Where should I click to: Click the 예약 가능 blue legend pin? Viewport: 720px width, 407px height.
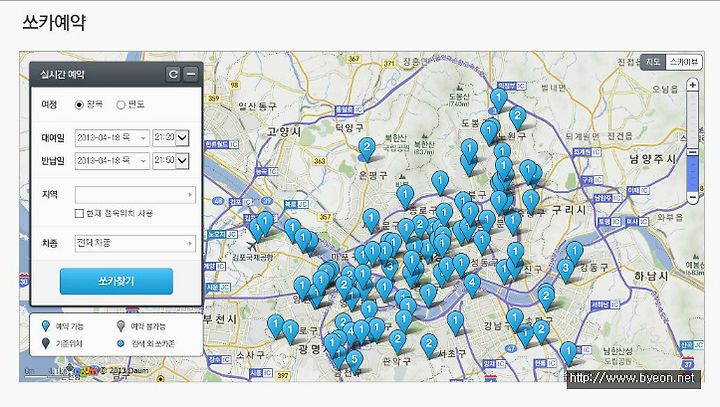(x=45, y=326)
